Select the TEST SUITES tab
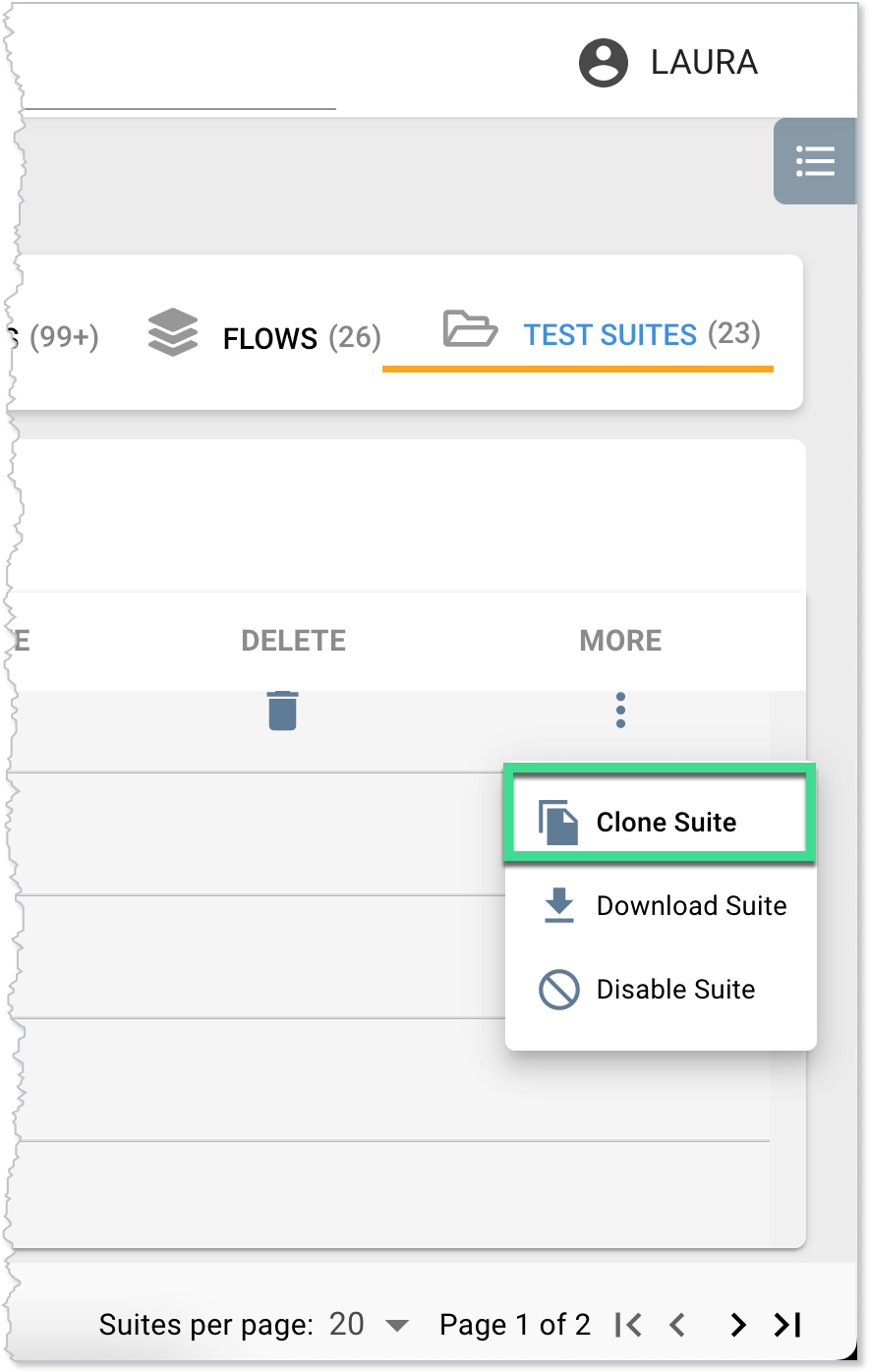This screenshot has height=1372, width=869. [610, 335]
